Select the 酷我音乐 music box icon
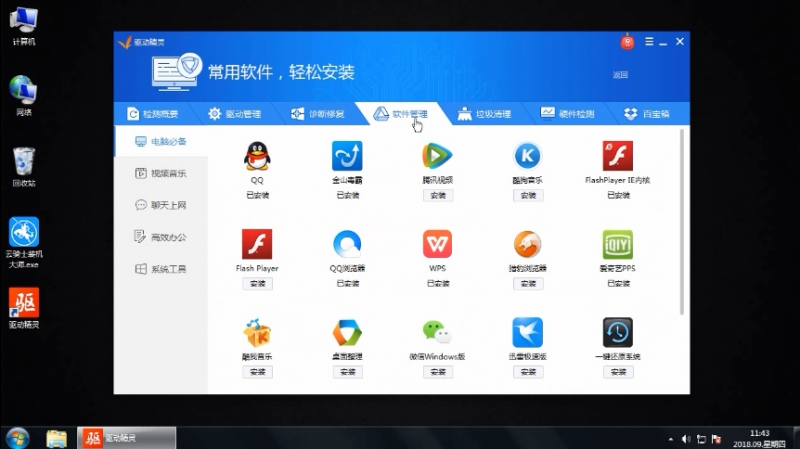Image resolution: width=800 pixels, height=449 pixels. pos(257,333)
